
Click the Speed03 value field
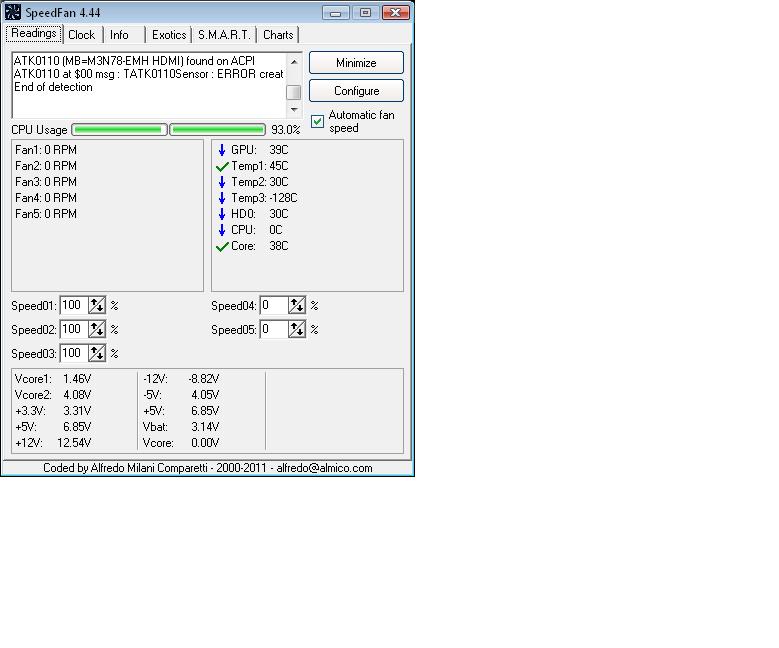(x=74, y=353)
